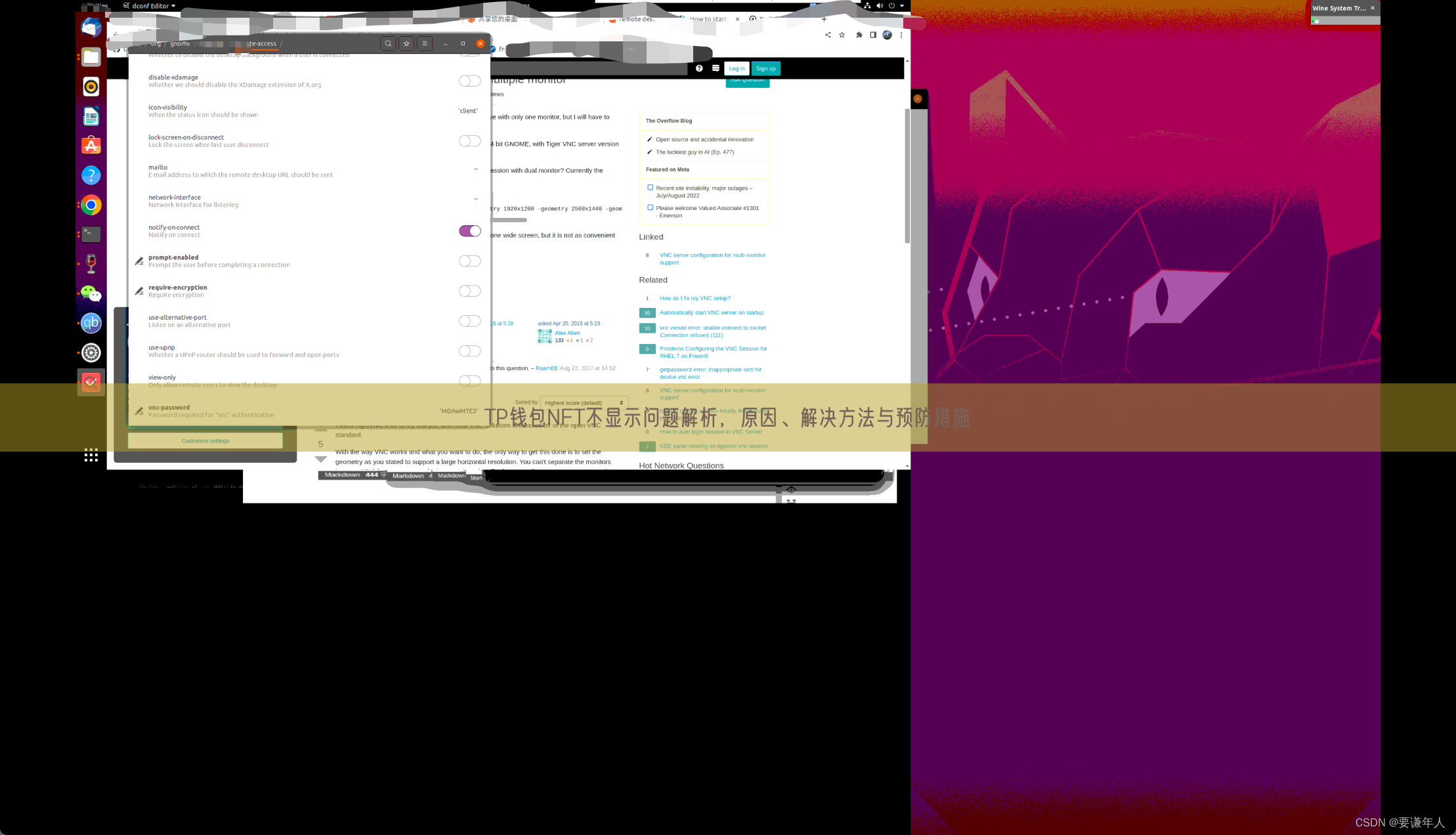Select the ste-access path in breadcrumb
1456x835 pixels.
point(261,43)
